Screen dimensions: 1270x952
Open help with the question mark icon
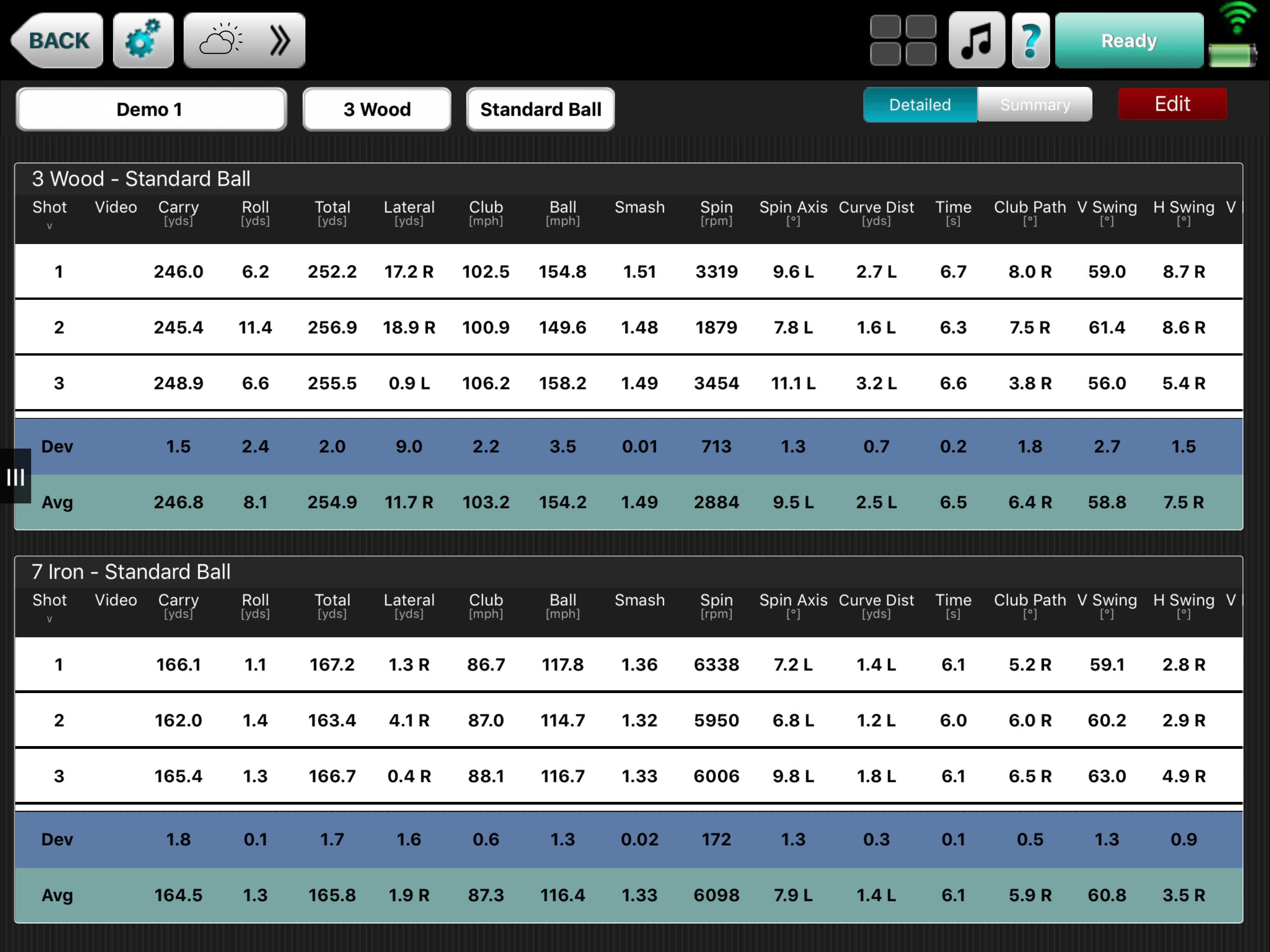pos(1031,40)
